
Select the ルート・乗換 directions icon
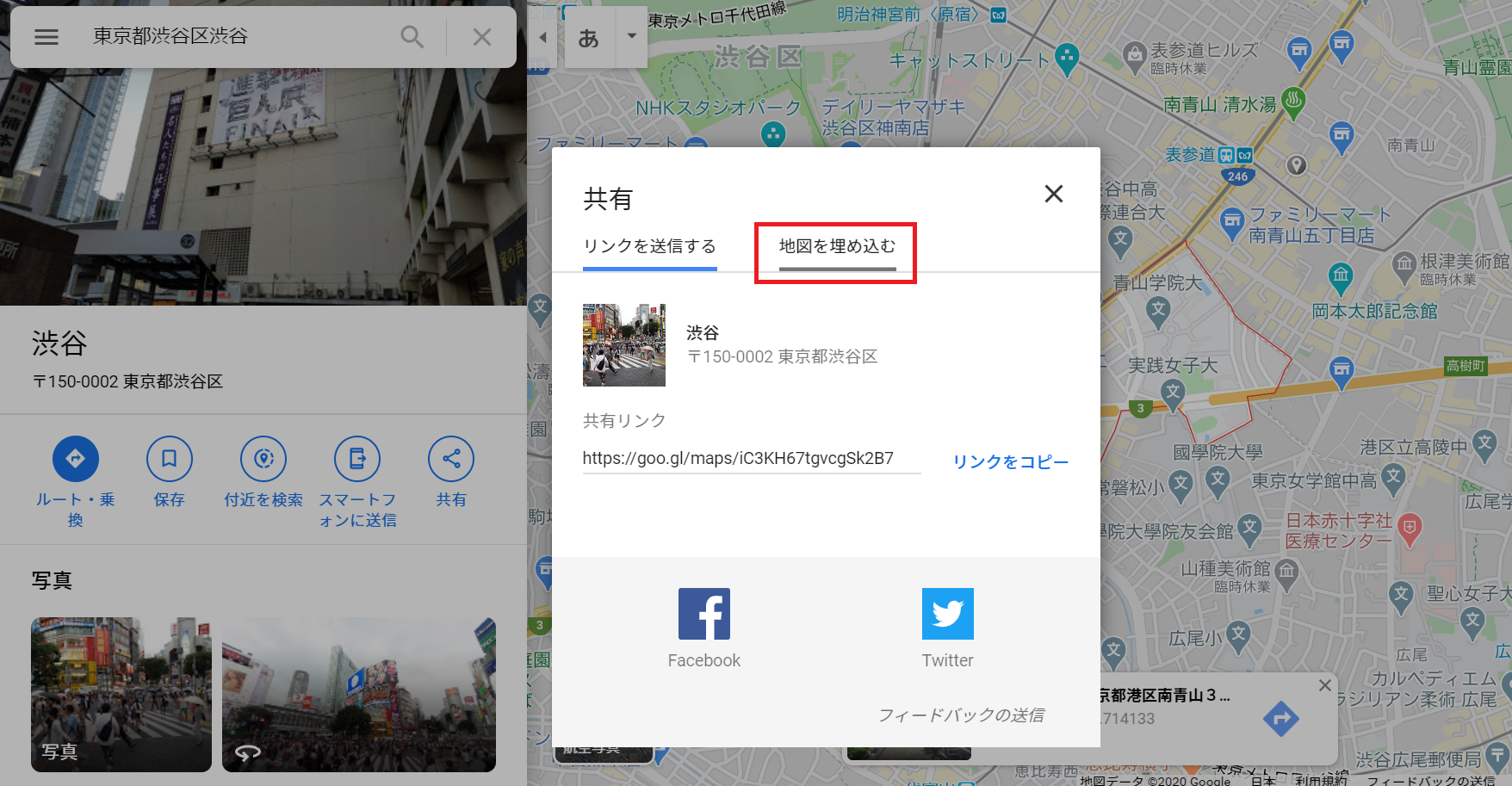(75, 459)
